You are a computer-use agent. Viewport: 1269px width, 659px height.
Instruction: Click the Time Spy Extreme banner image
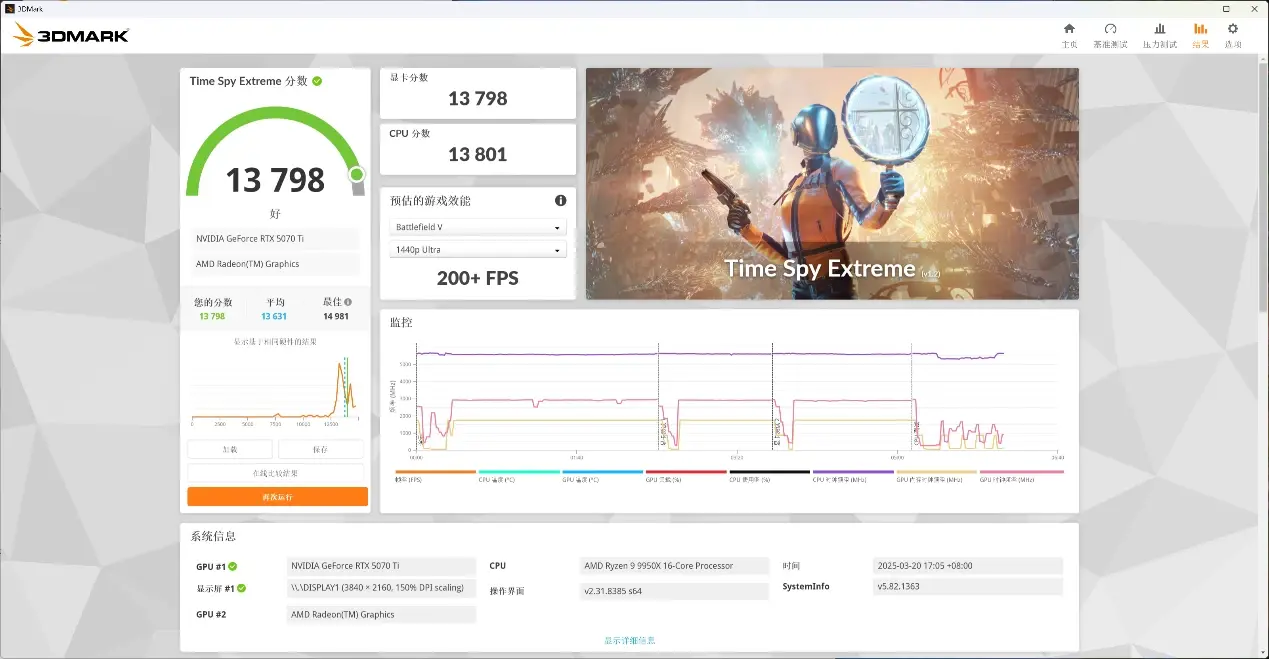click(832, 184)
